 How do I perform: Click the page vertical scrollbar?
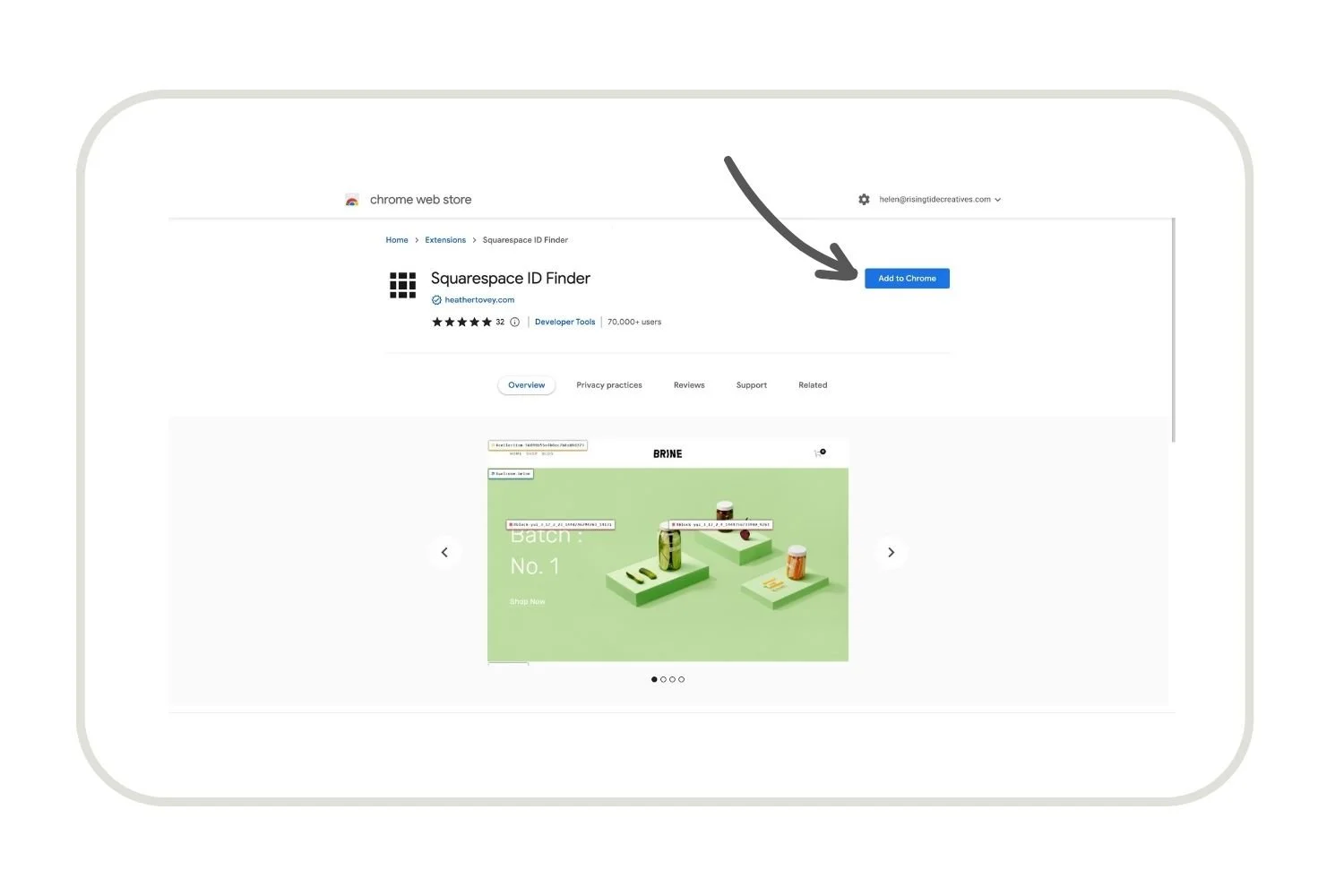click(x=1173, y=330)
